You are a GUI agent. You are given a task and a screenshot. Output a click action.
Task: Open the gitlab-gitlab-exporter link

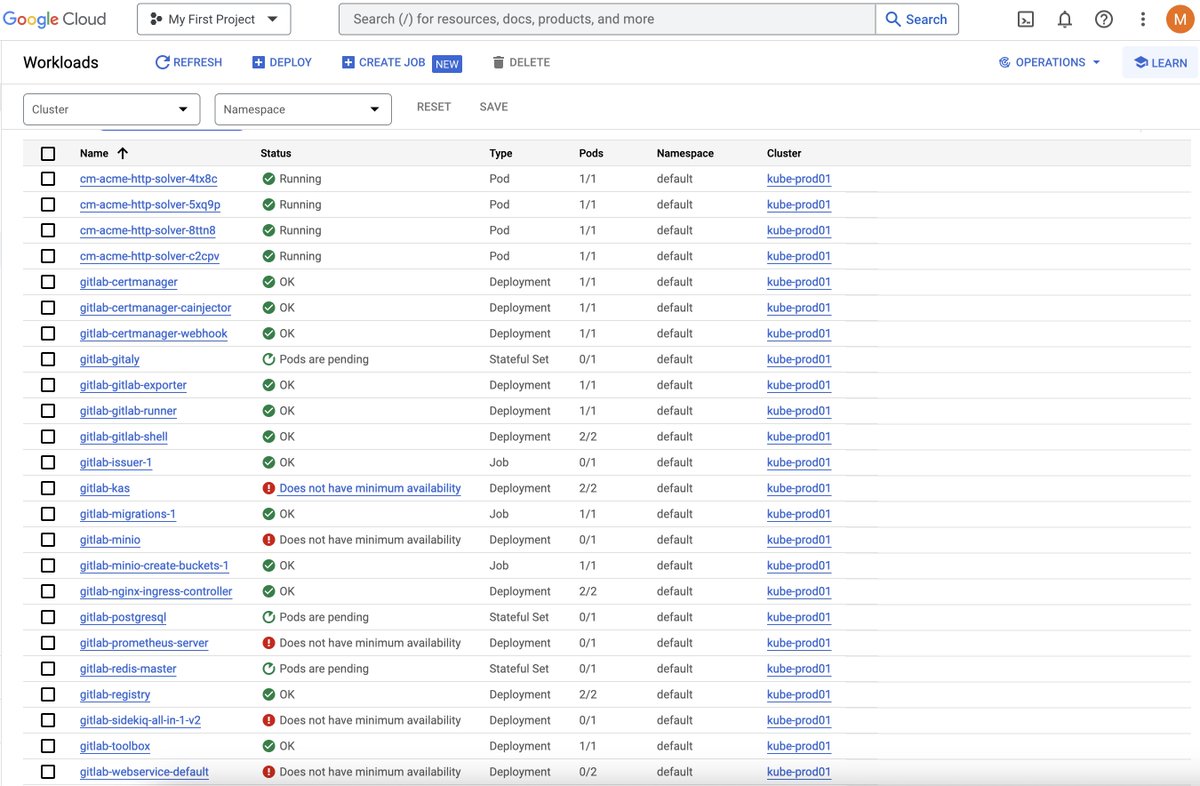tap(133, 385)
